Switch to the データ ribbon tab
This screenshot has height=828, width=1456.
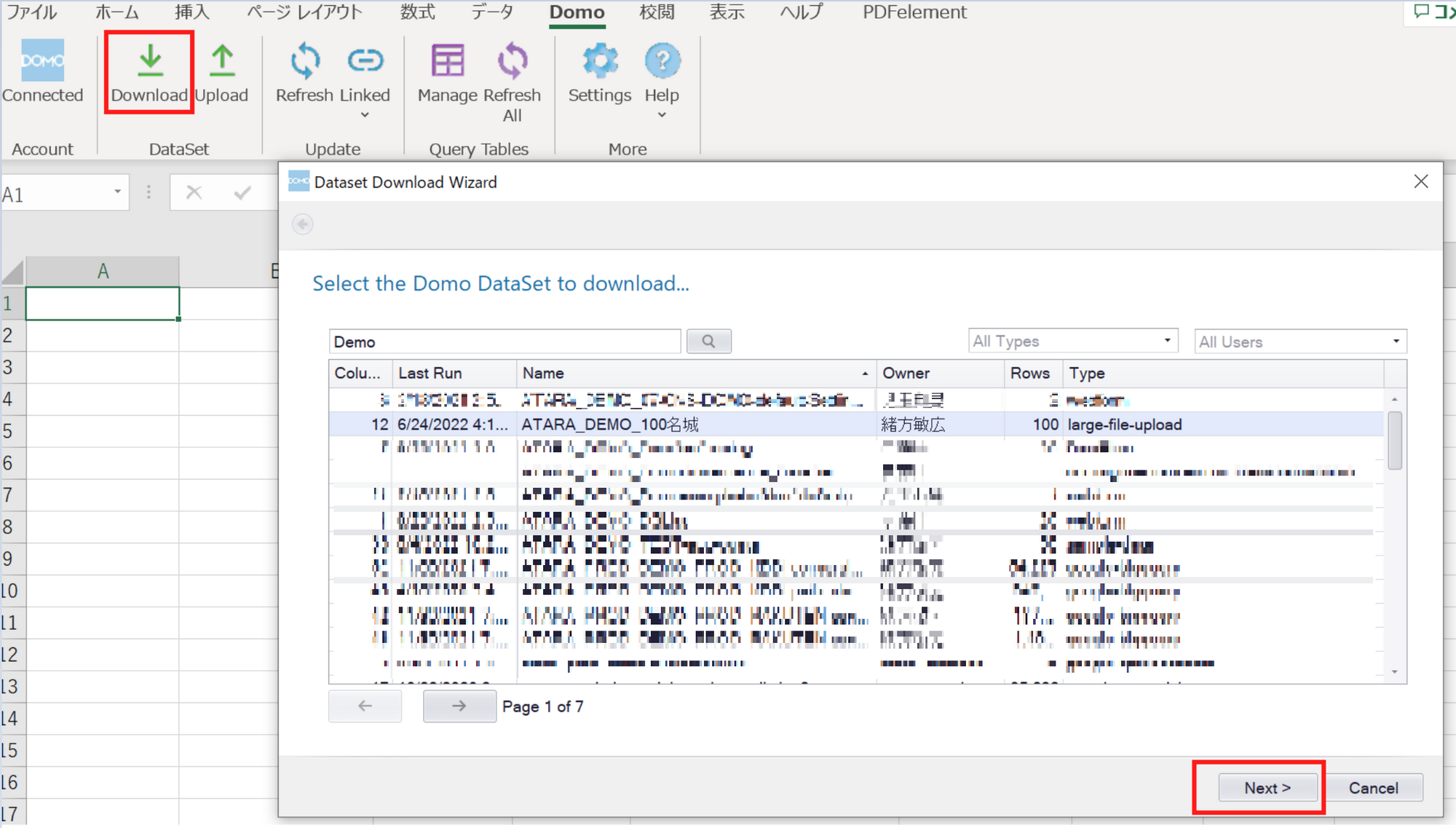(x=492, y=12)
